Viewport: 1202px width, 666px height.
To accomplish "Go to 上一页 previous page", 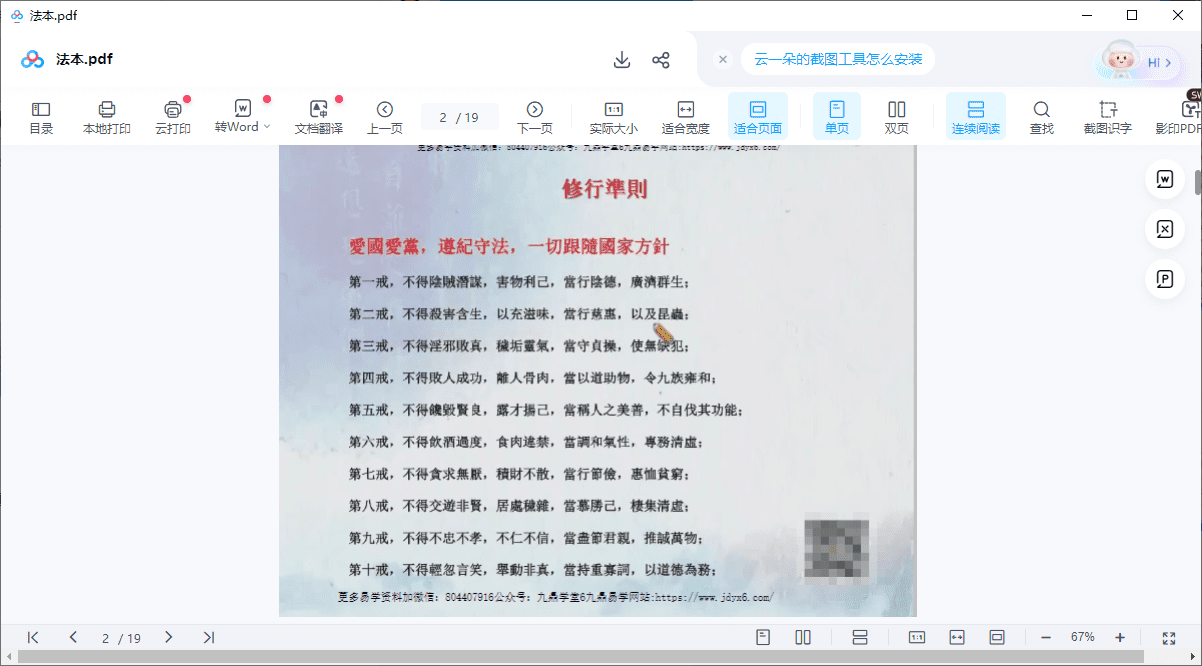I will click(x=385, y=116).
